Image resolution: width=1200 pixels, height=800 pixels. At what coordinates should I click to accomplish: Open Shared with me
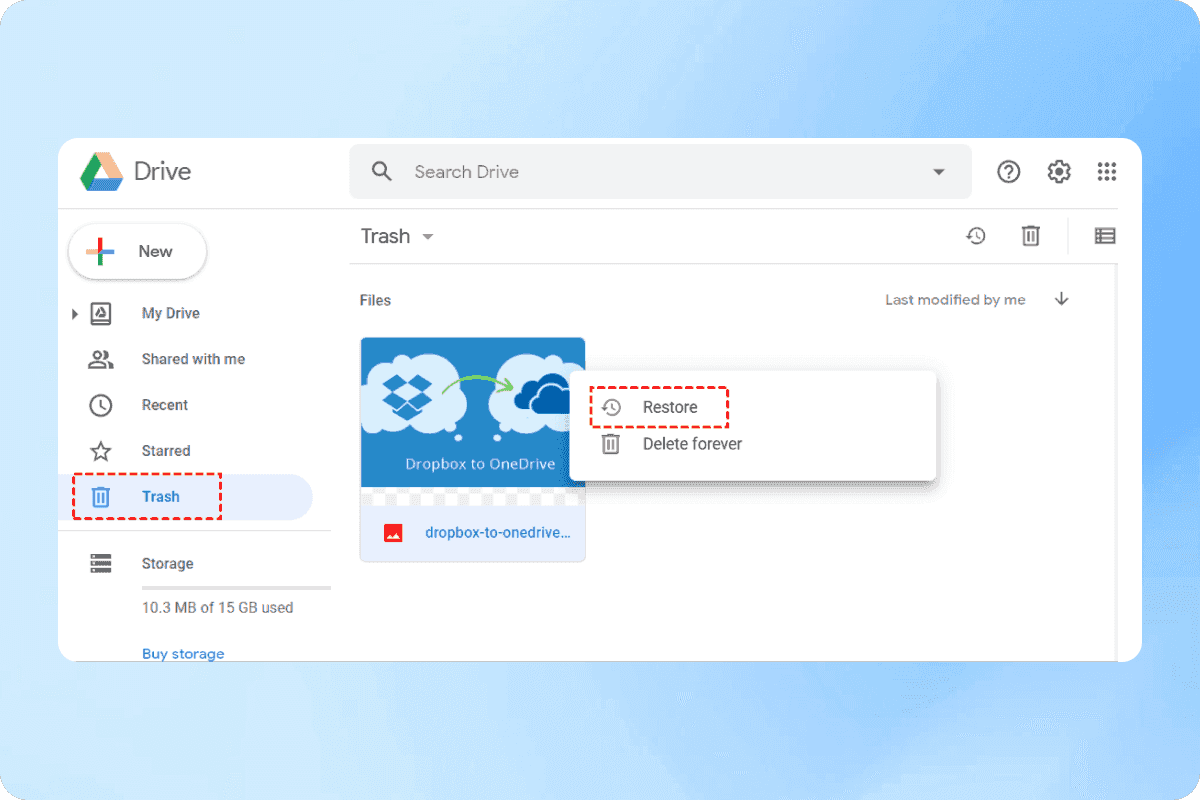pyautogui.click(x=193, y=359)
